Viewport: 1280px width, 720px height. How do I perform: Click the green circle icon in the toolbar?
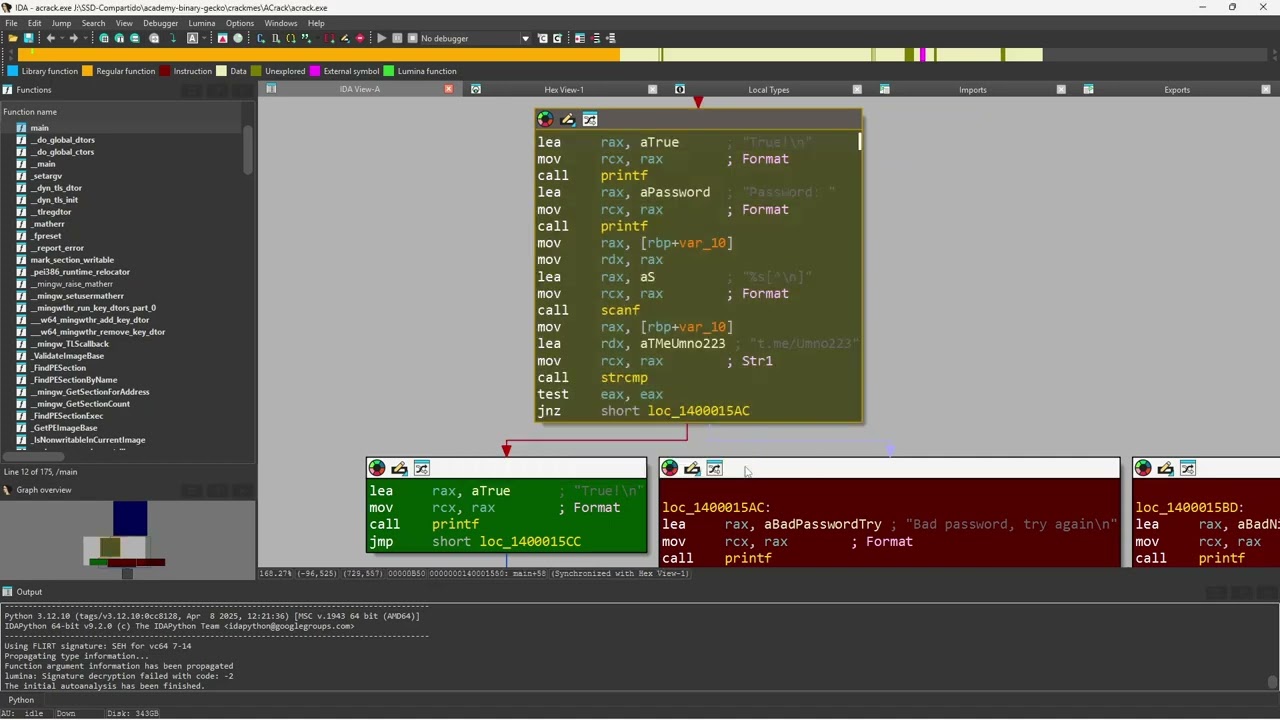(238, 38)
